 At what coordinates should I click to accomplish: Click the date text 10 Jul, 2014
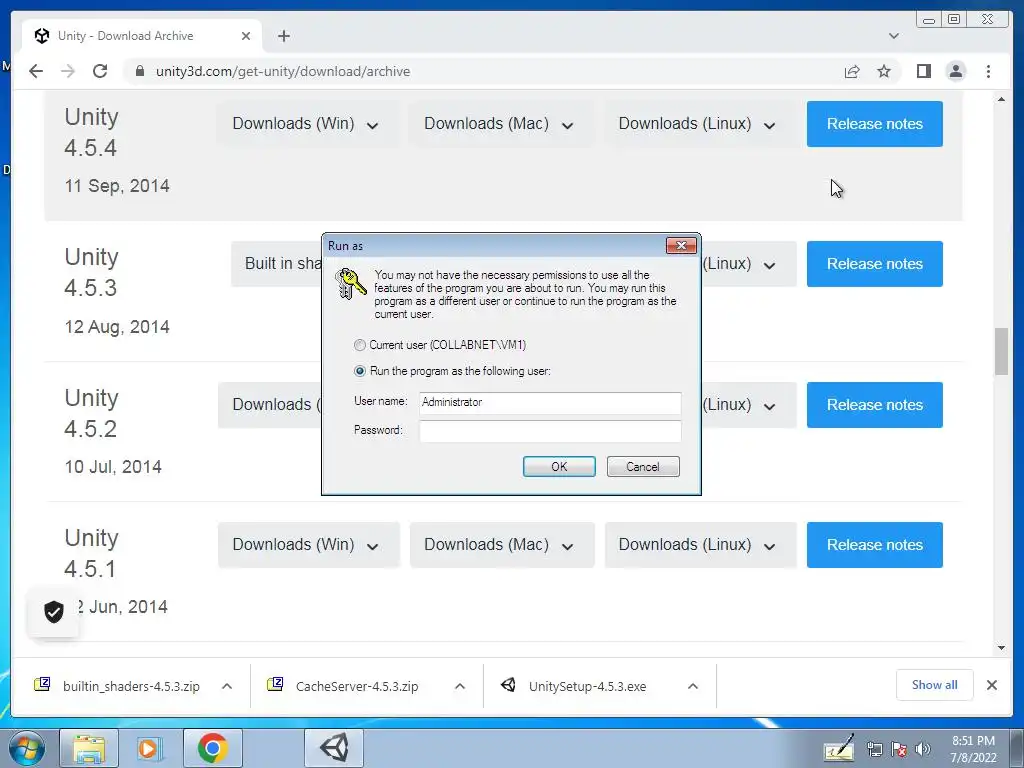coord(113,467)
